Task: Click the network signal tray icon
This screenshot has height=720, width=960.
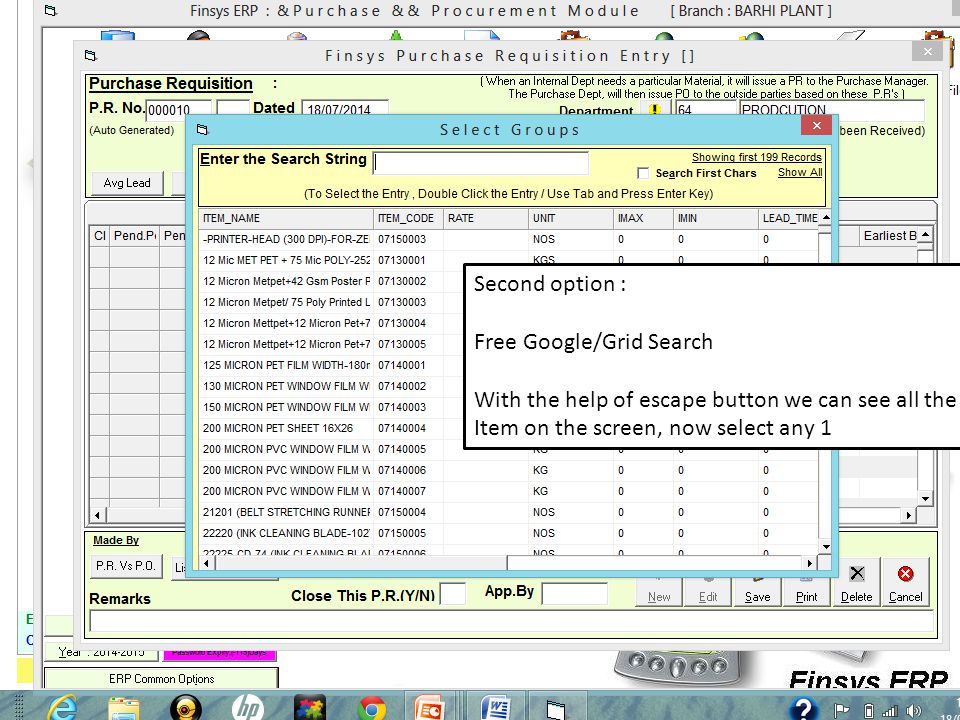Action: pos(890,711)
